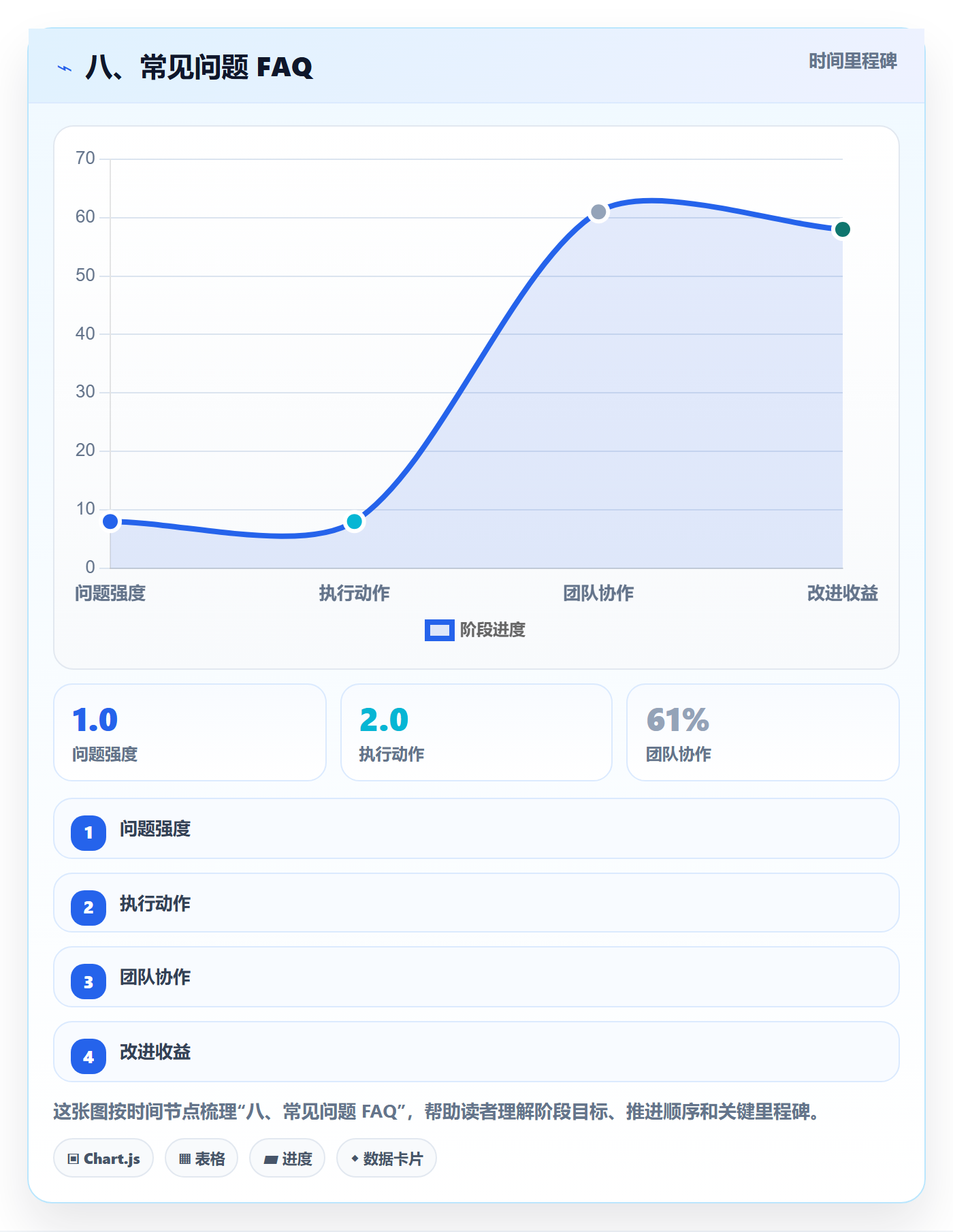953x1232 pixels.
Task: Click the 0 y-axis tick value
Action: click(x=90, y=568)
